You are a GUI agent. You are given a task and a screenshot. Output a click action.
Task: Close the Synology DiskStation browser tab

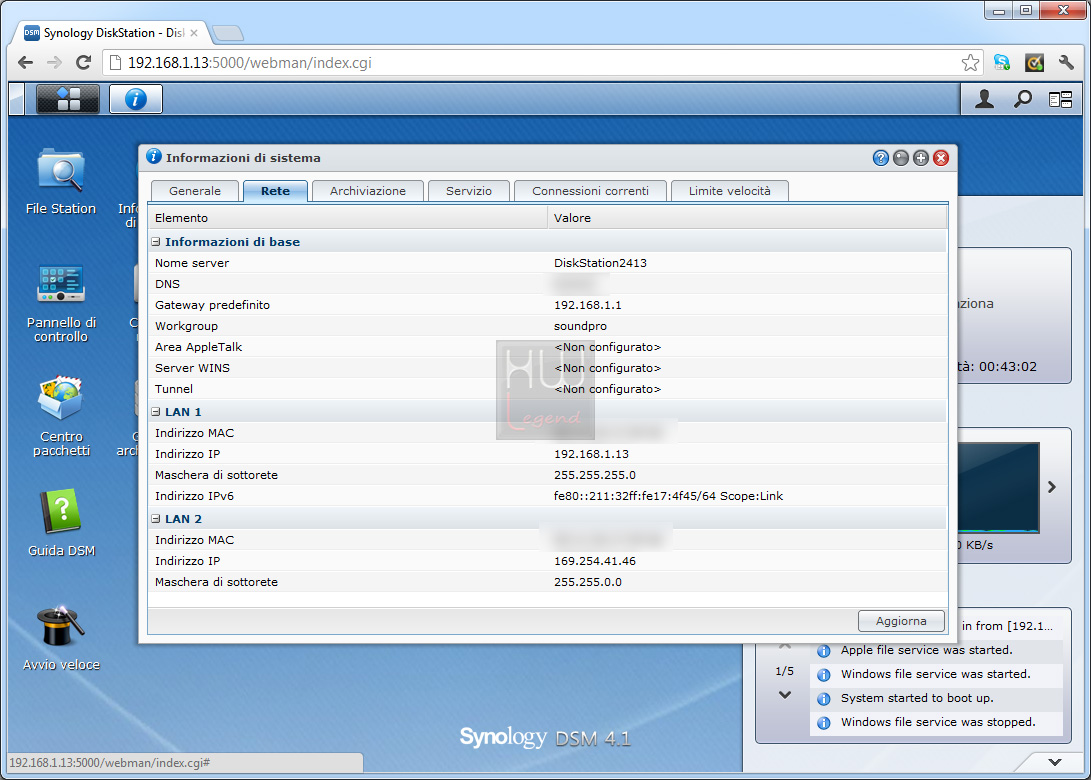coord(194,33)
